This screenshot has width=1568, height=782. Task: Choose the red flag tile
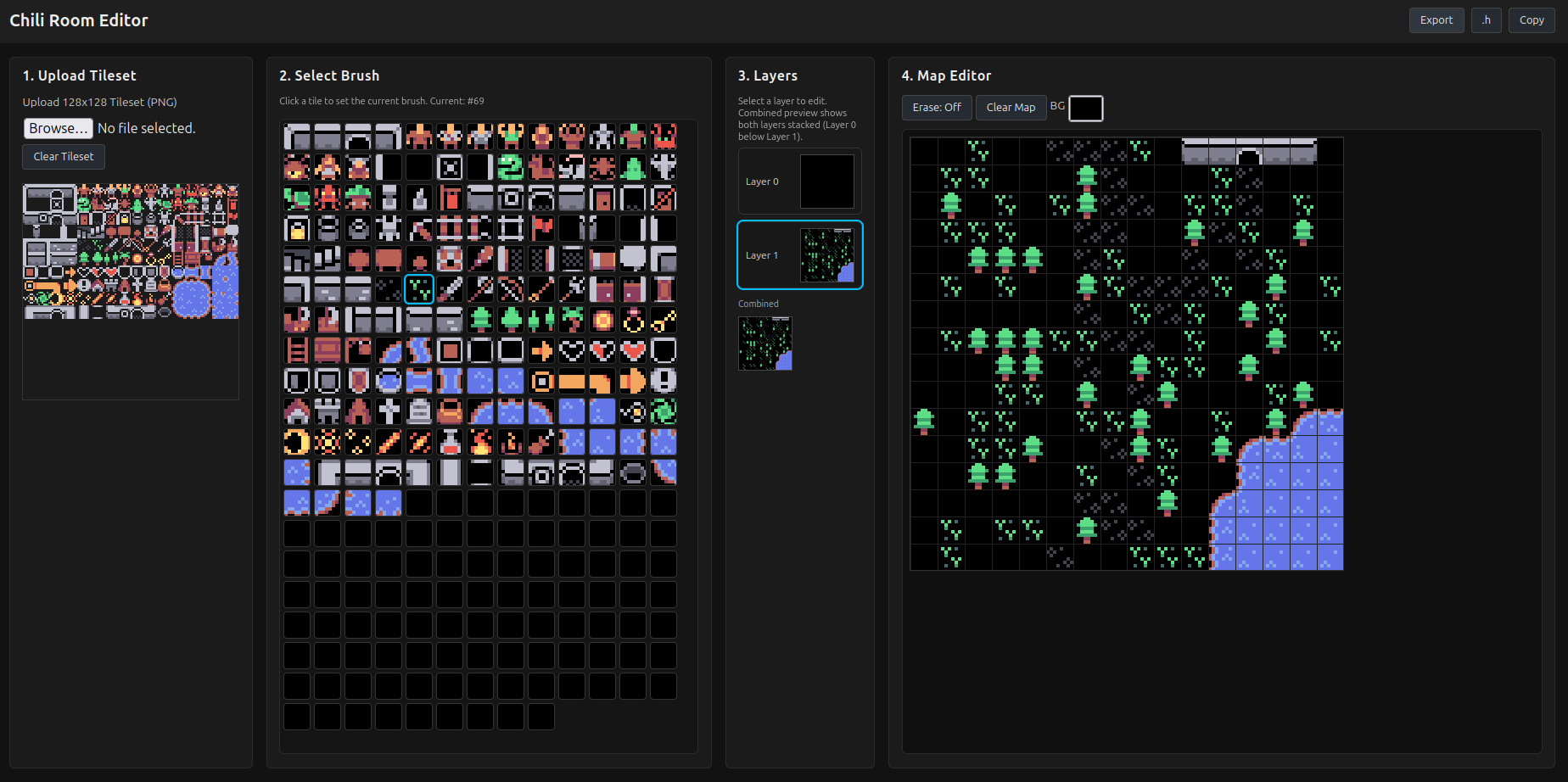pyautogui.click(x=541, y=228)
